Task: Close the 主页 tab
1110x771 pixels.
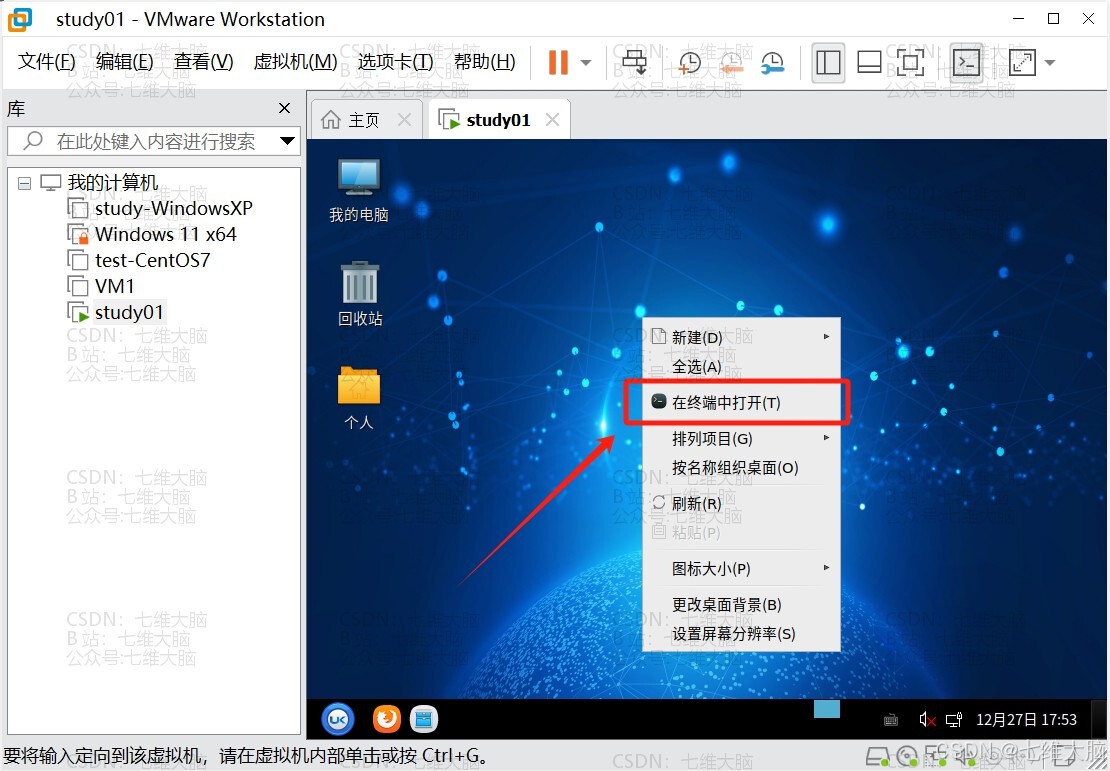Action: point(404,120)
